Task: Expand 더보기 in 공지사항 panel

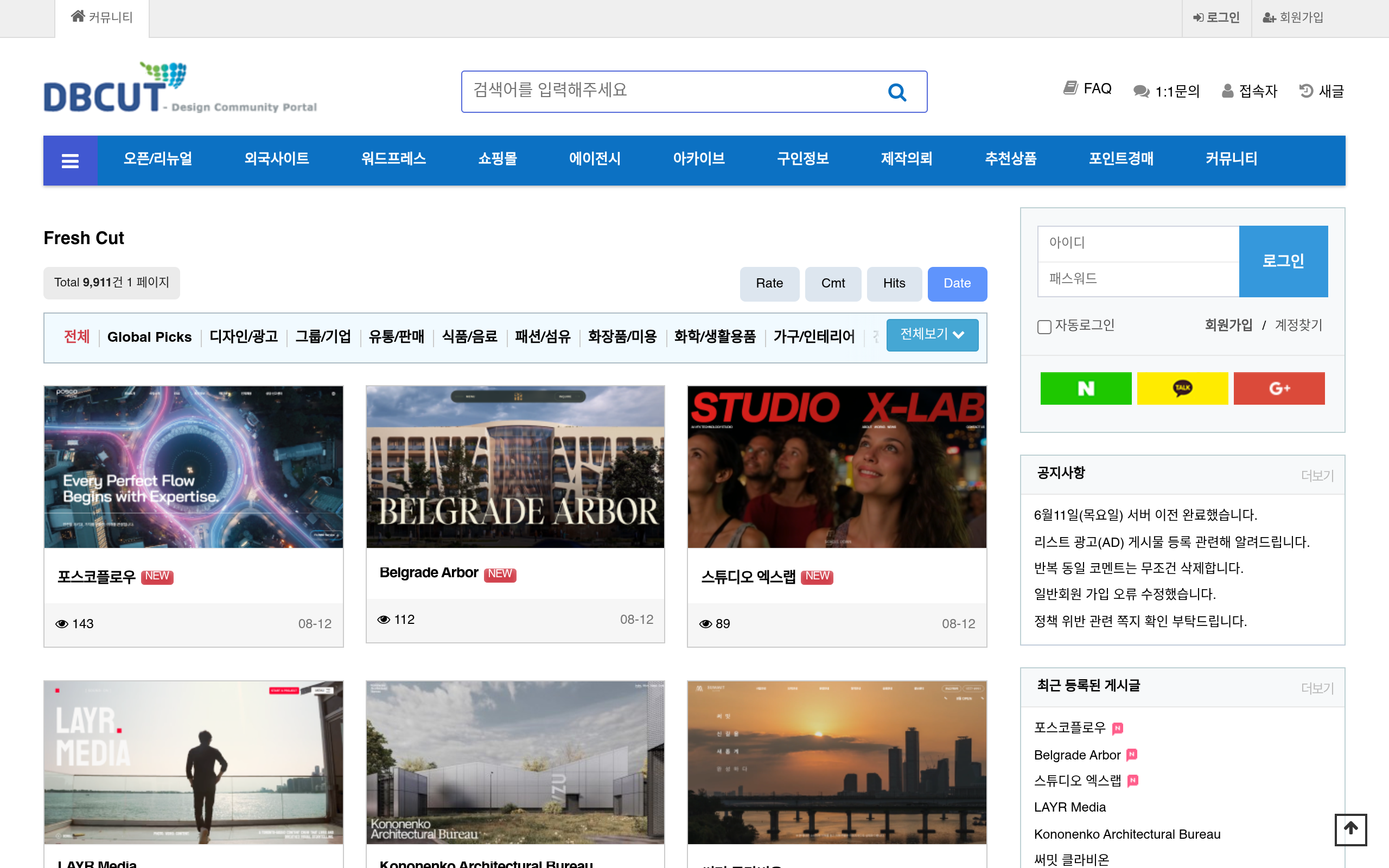Action: coord(1317,475)
